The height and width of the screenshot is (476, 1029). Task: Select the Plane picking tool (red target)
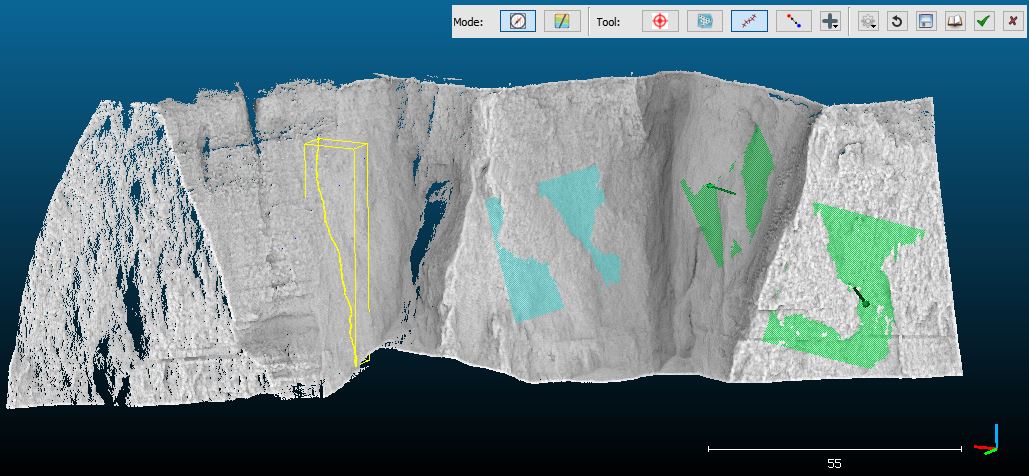pyautogui.click(x=660, y=21)
